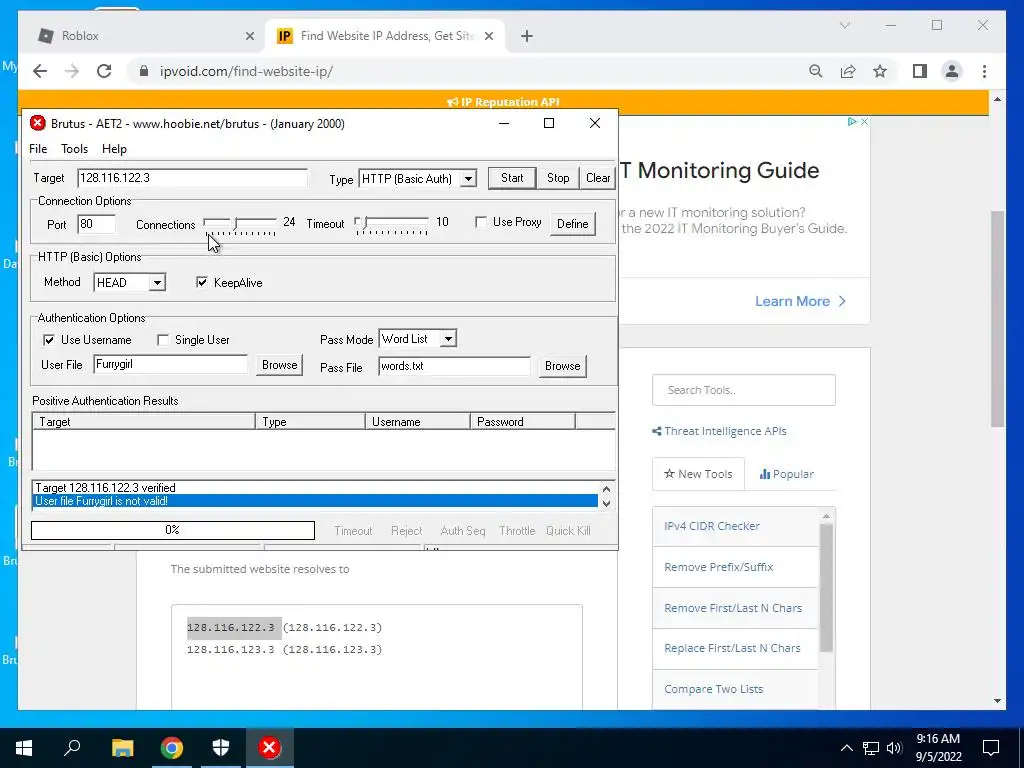This screenshot has height=768, width=1024.
Task: Close the Find Website IP Address tab
Action: tap(488, 37)
